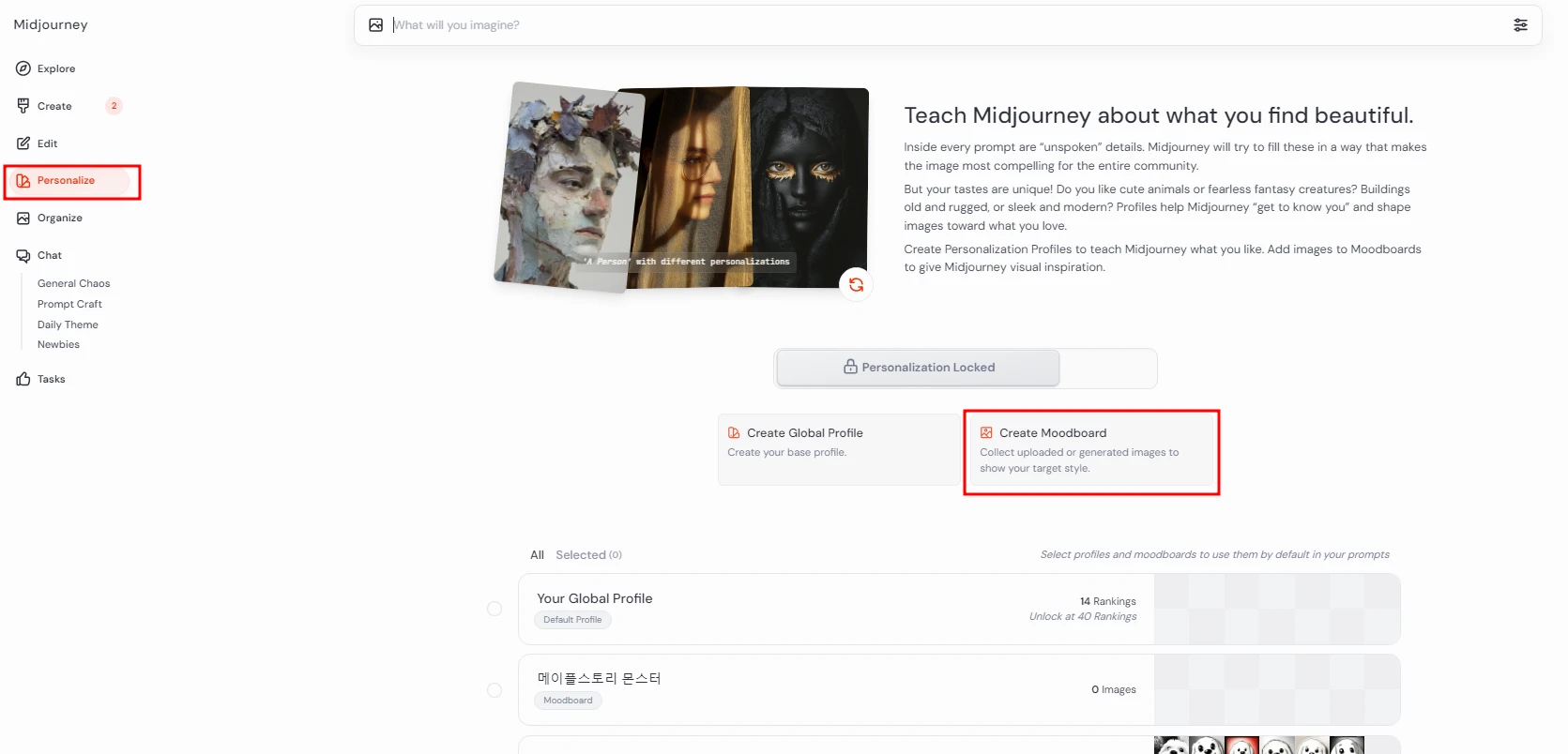Open the General Chaos chat room

point(74,283)
